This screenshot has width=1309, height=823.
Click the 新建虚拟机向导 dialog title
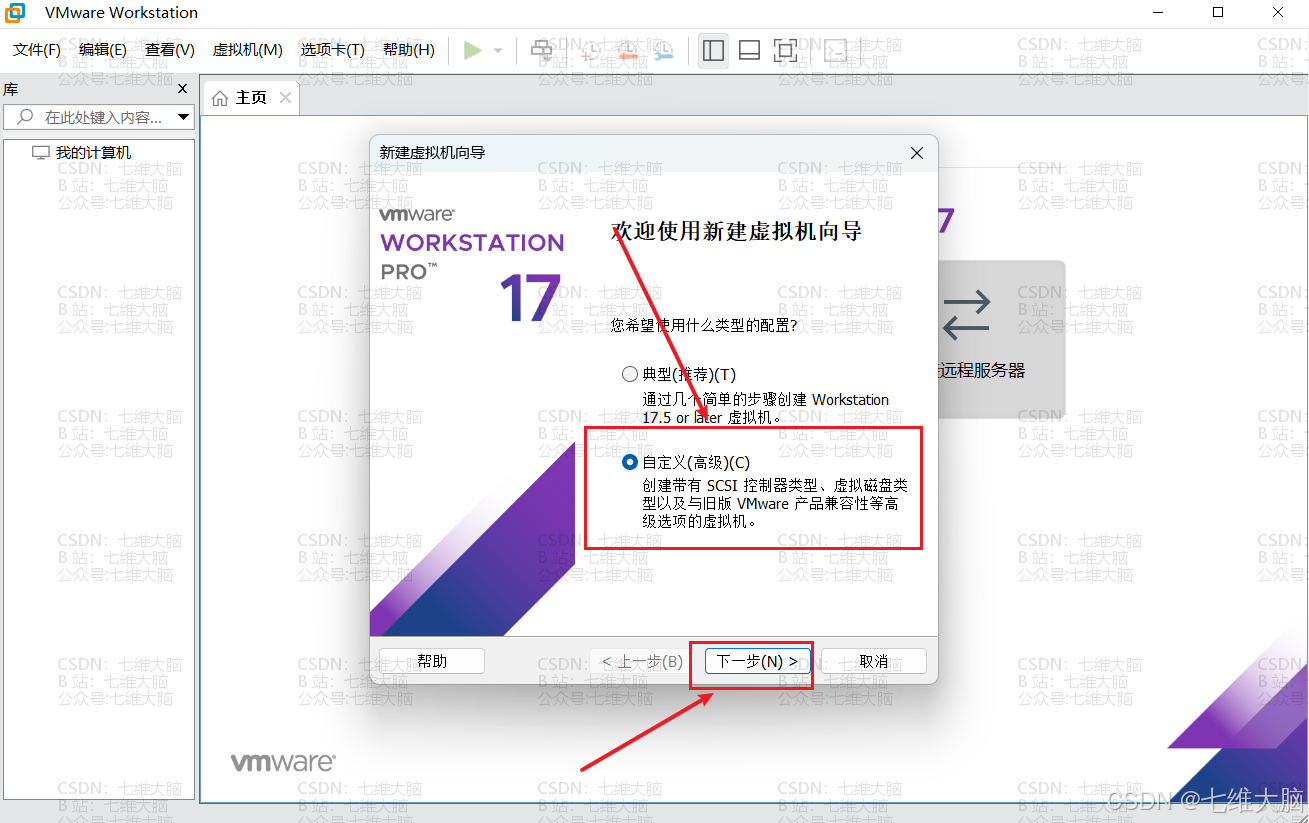pos(432,153)
